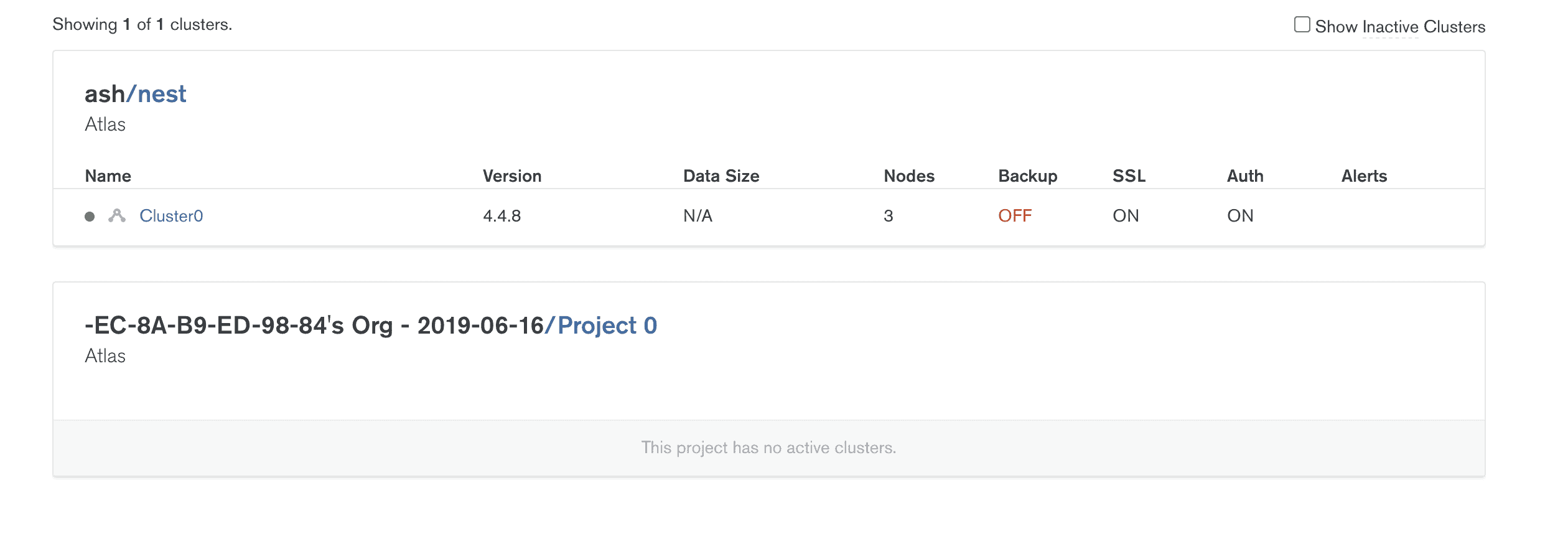Open the Cluster0 cluster link
Image resolution: width=1568 pixels, height=544 pixels.
[171, 216]
